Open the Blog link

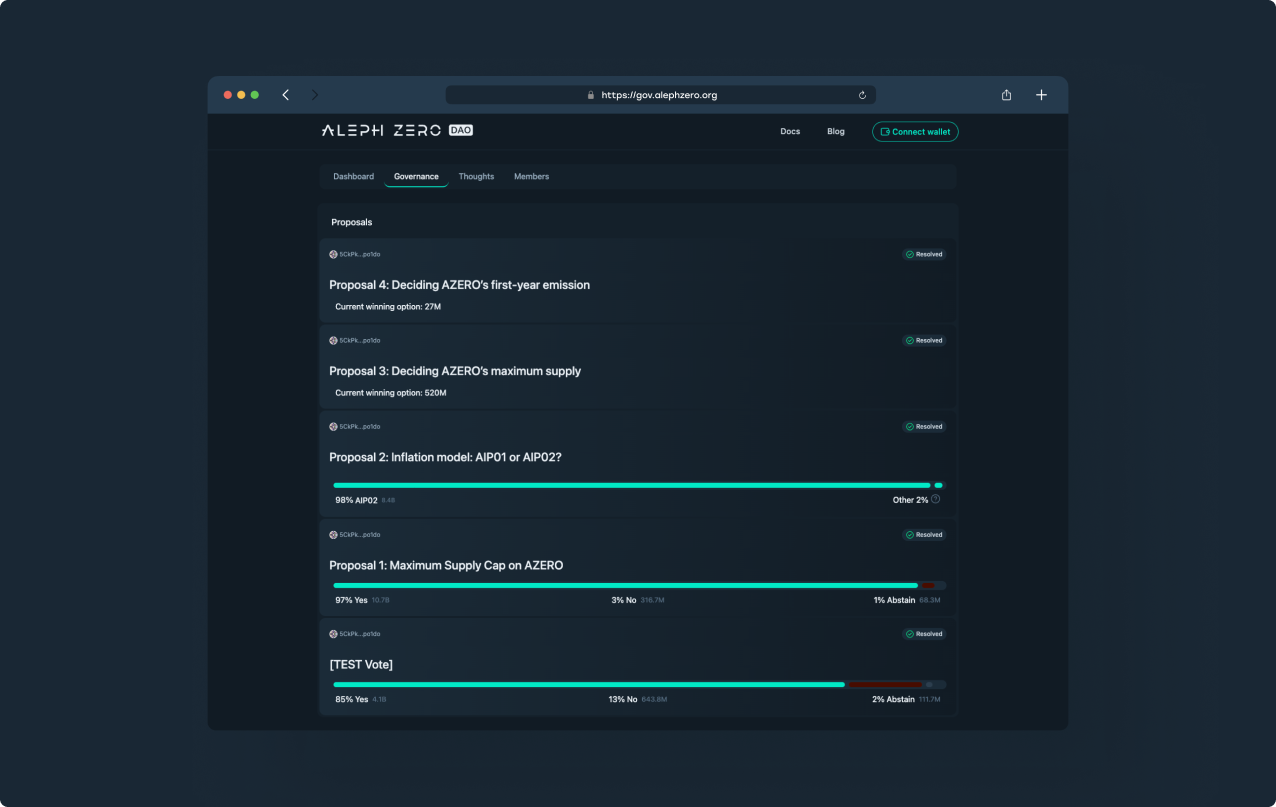(836, 132)
